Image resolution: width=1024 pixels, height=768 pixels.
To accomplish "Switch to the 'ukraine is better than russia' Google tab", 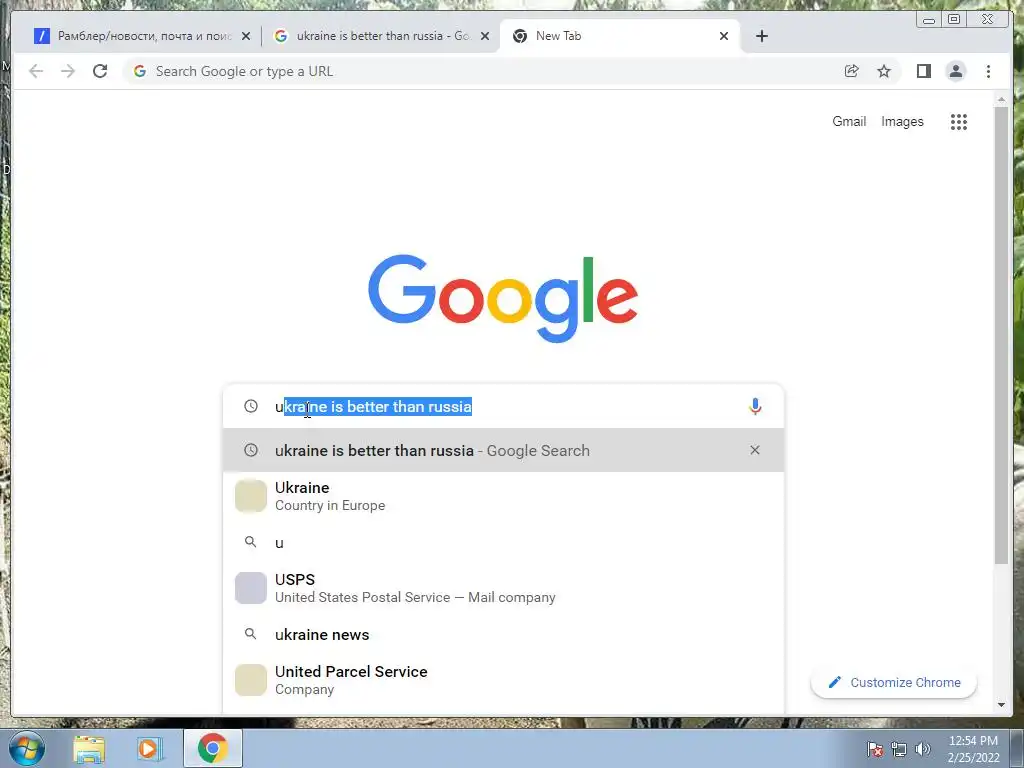I will 381,36.
